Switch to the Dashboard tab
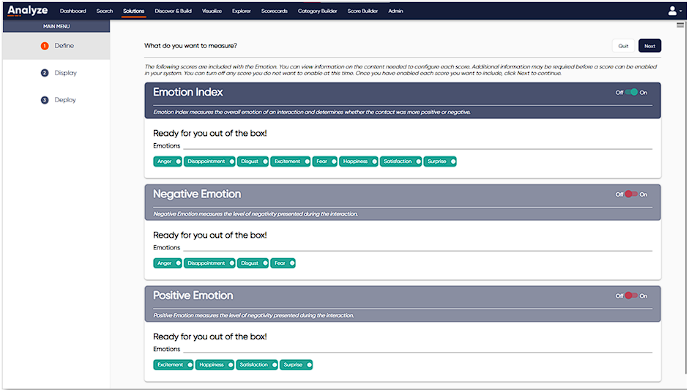The image size is (687, 390). 73,11
